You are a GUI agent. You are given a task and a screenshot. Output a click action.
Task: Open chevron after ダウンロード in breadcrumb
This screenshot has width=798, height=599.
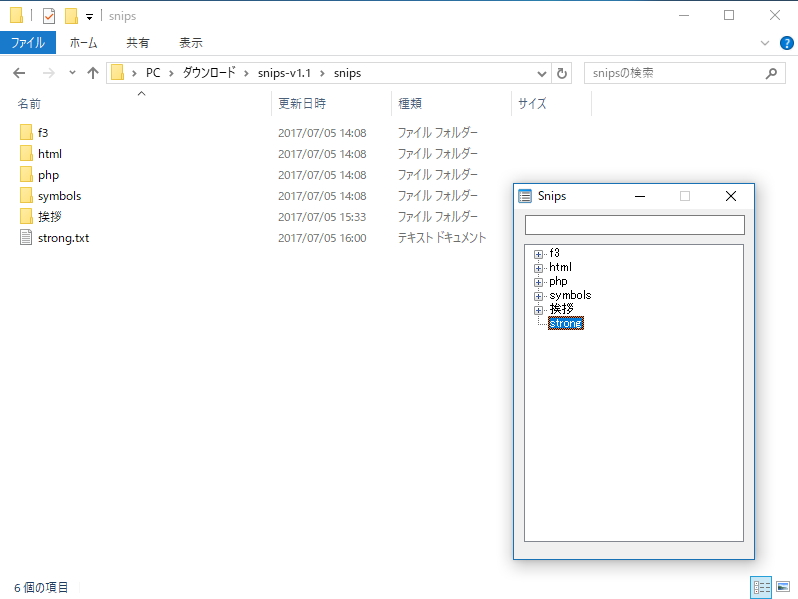pyautogui.click(x=246, y=74)
